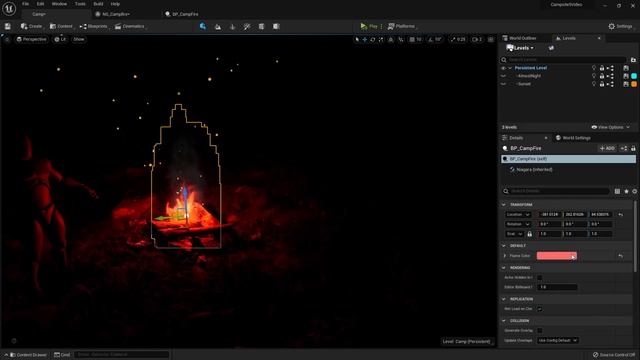Toggle grid snapping in the viewport toolbar
The image size is (640, 360).
tap(412, 40)
